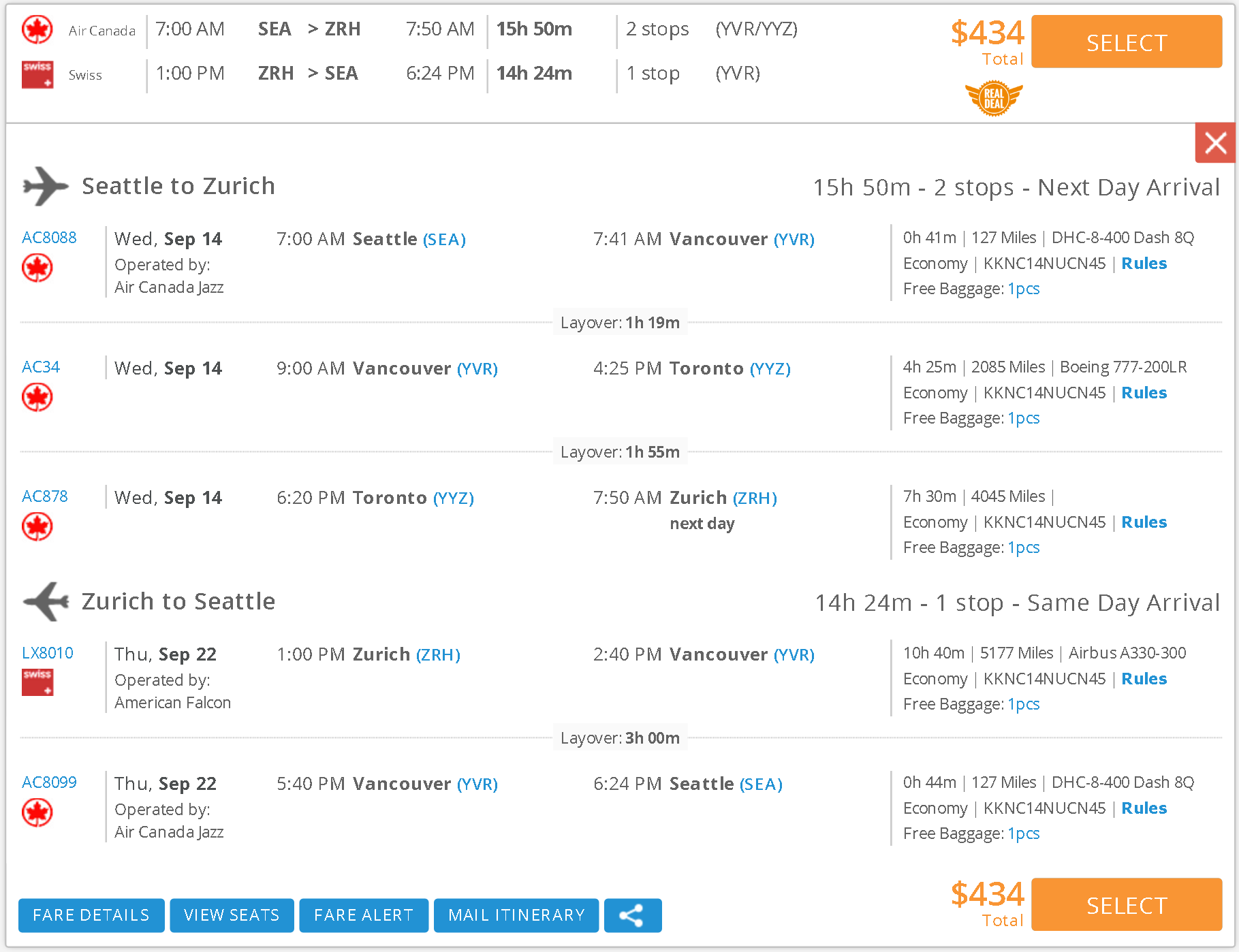Image resolution: width=1239 pixels, height=952 pixels.
Task: View Rules for the AC878 flight
Action: (x=1144, y=522)
